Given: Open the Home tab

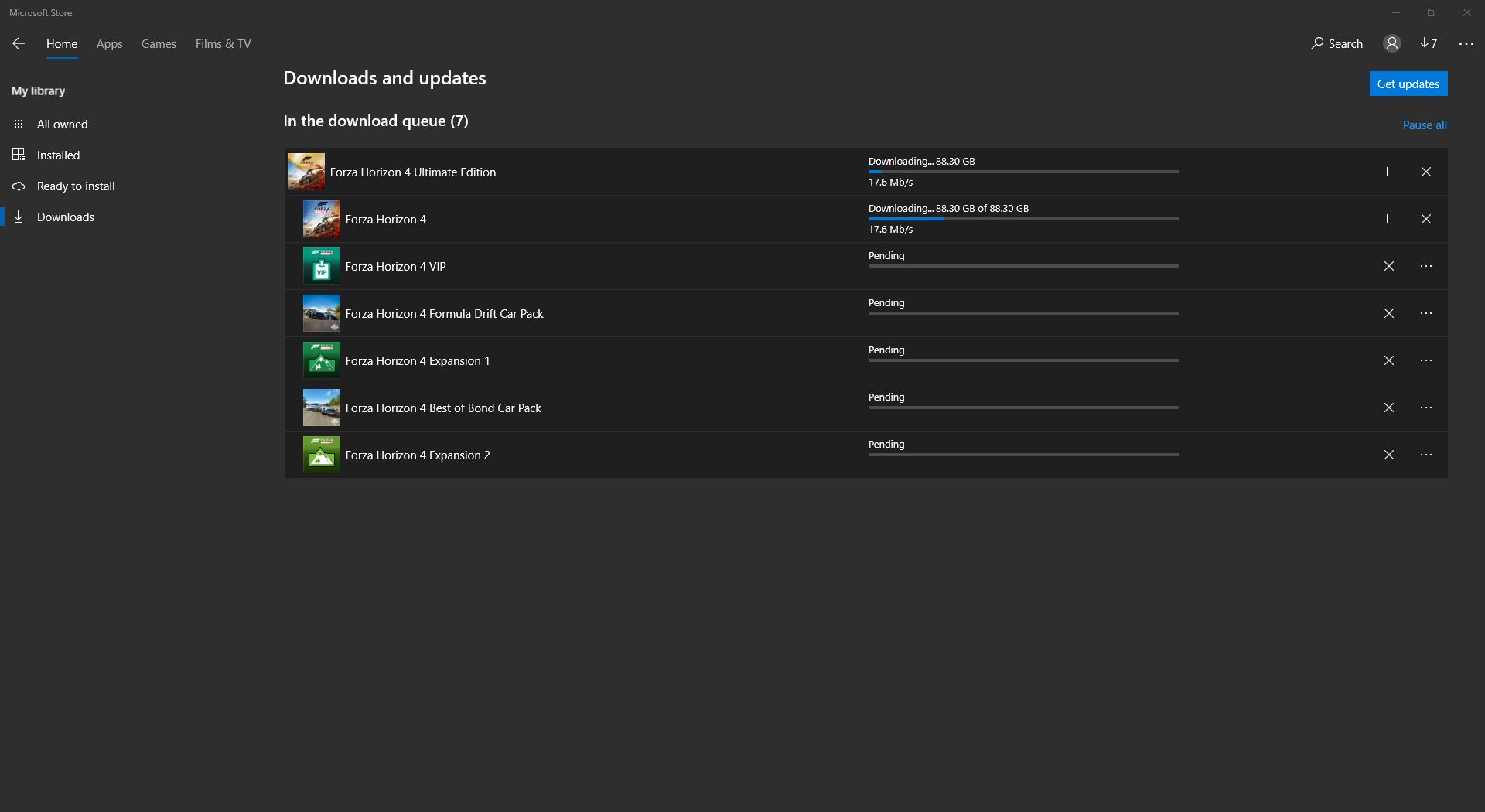Looking at the screenshot, I should (62, 44).
